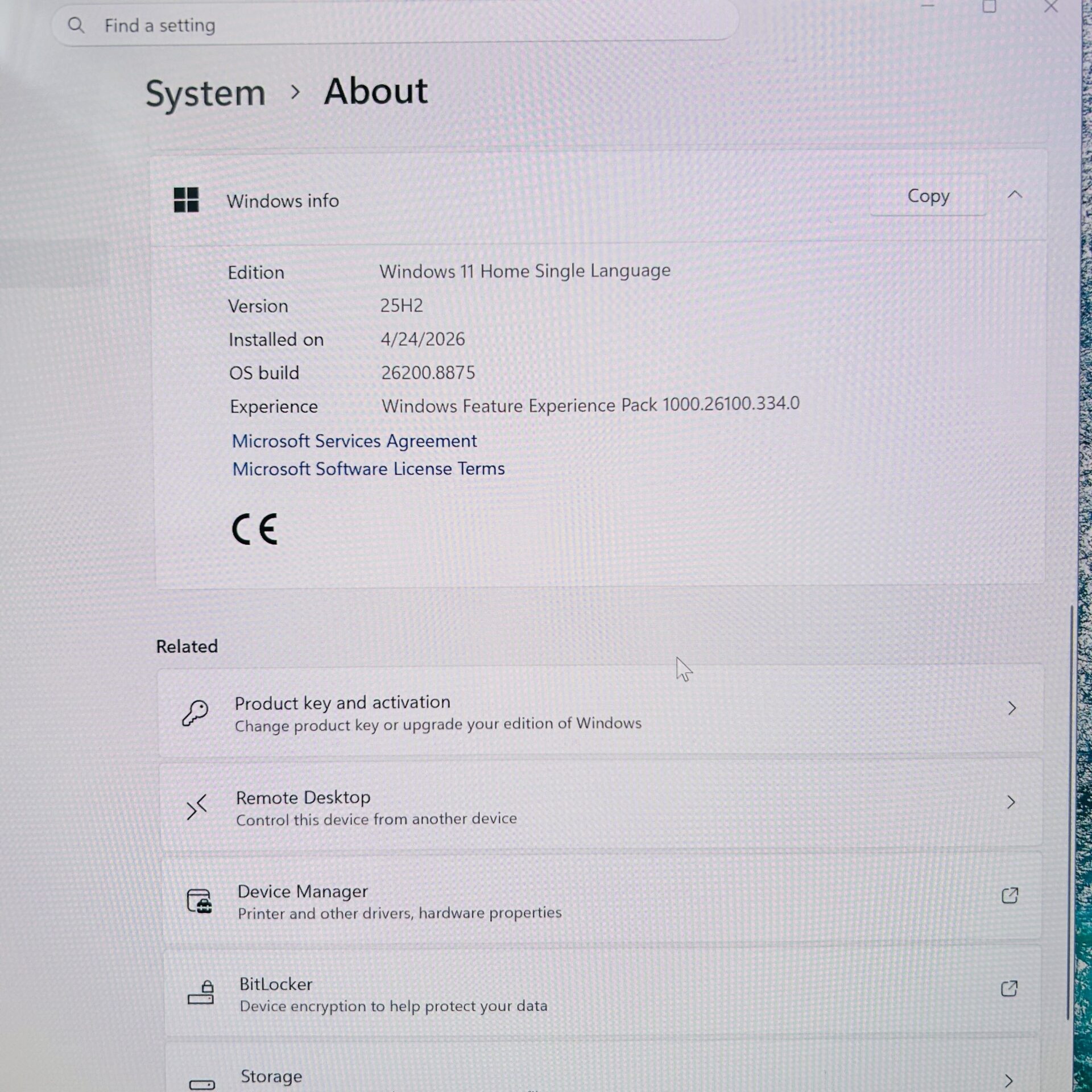
Task: Click the BitLocker drive lock icon
Action: [x=201, y=993]
